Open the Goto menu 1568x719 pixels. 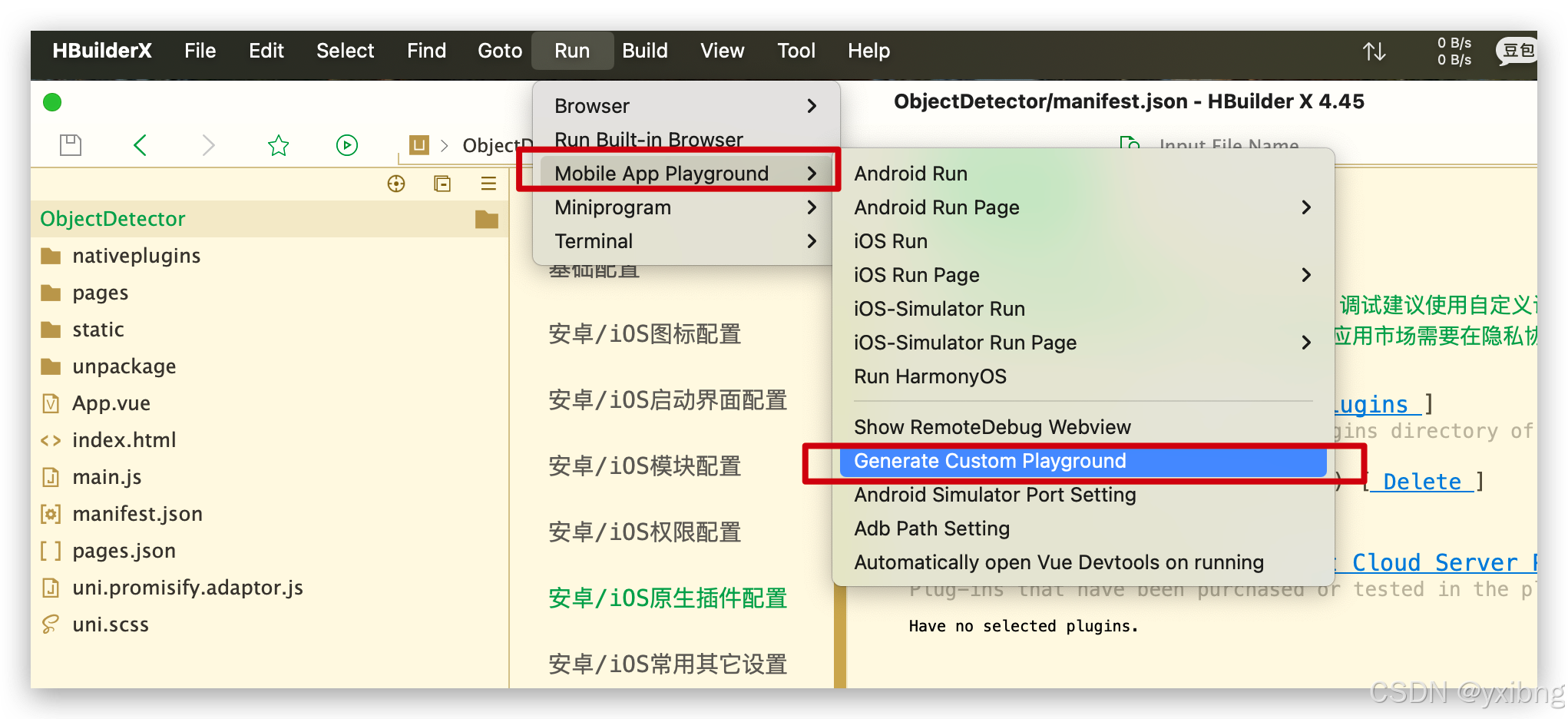coord(500,51)
